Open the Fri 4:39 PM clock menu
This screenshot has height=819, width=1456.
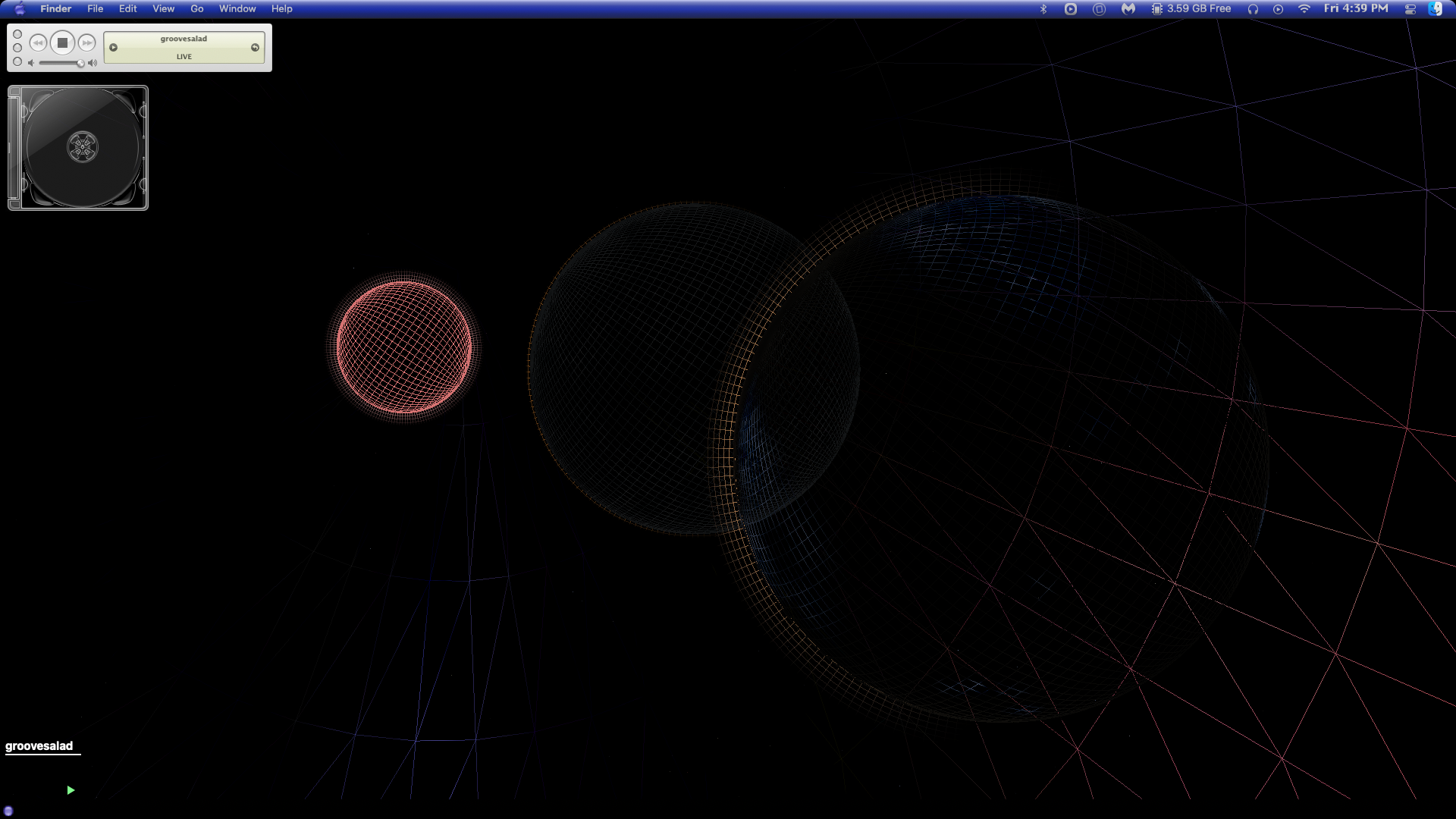click(1357, 8)
